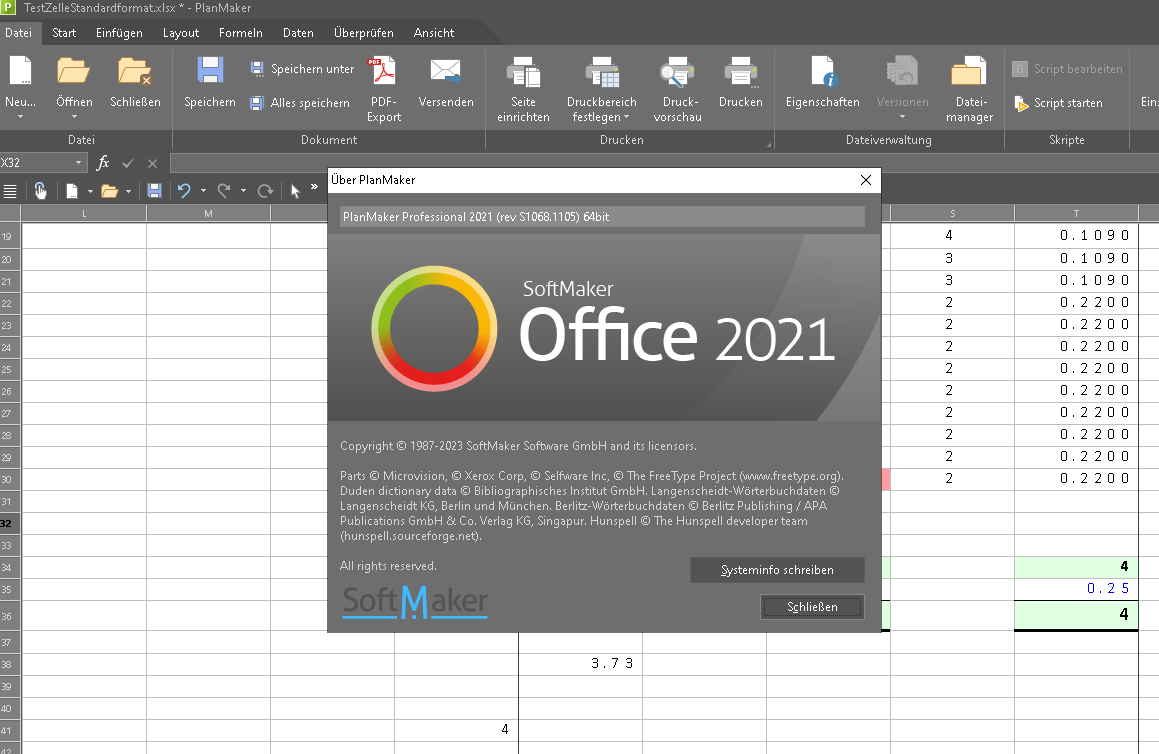Choose Speichern unter in the ribbon
Image resolution: width=1159 pixels, height=754 pixels.
pyautogui.click(x=302, y=69)
